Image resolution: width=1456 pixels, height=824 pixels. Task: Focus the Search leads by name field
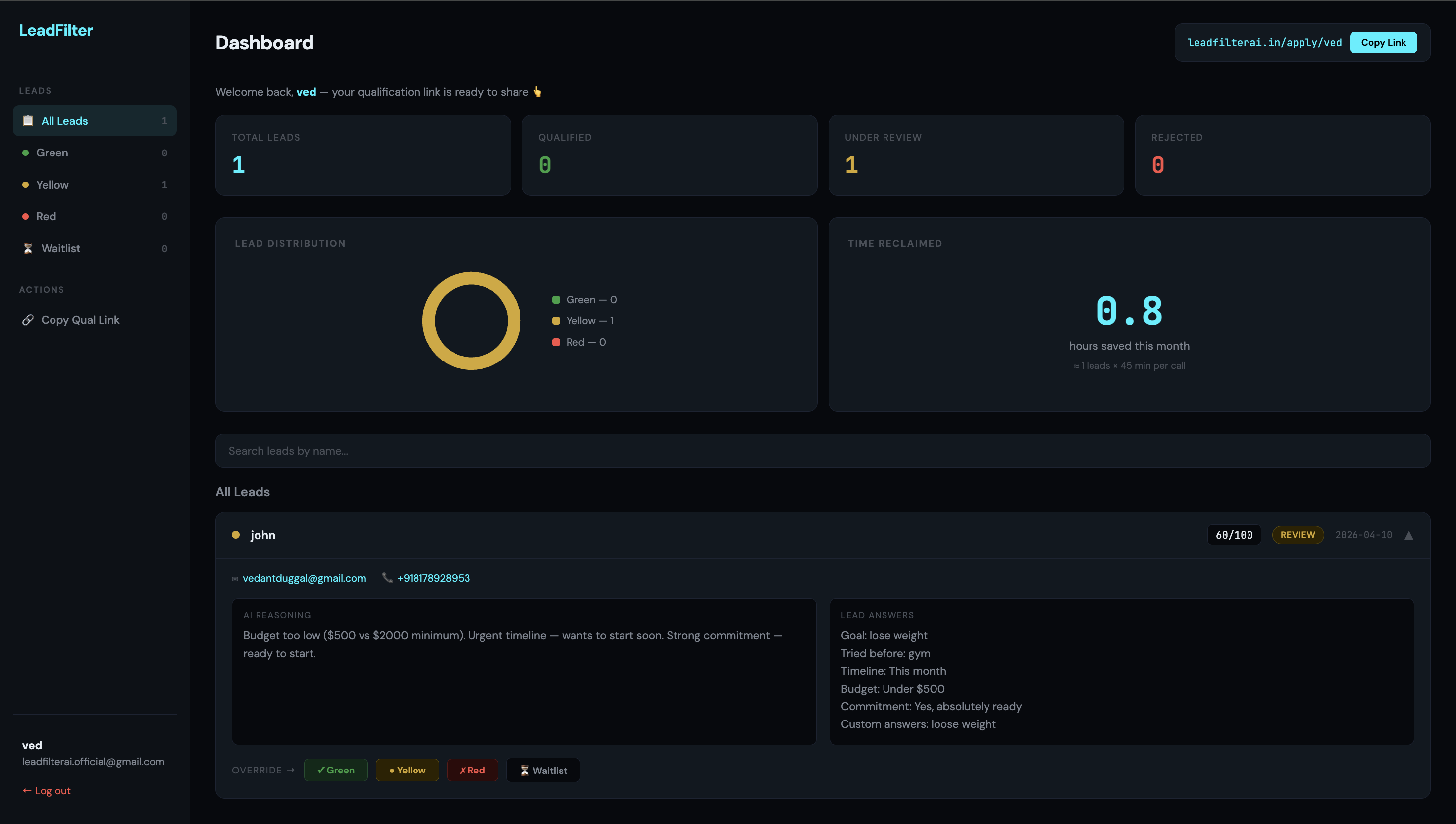pos(822,451)
